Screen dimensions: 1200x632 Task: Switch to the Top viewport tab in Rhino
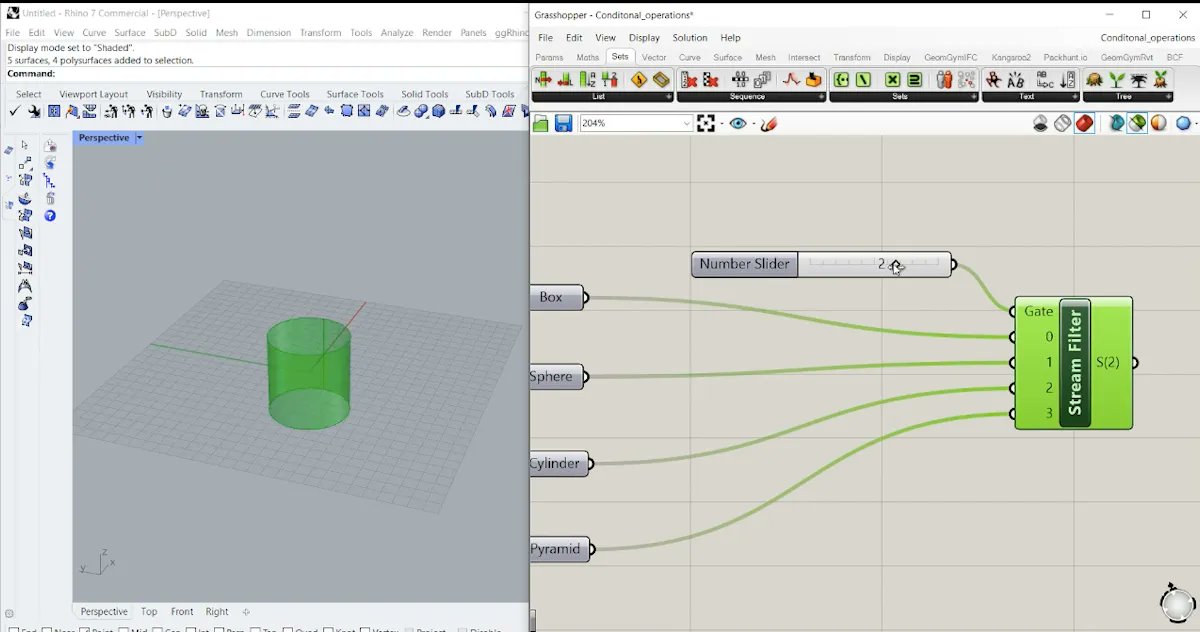pyautogui.click(x=149, y=612)
